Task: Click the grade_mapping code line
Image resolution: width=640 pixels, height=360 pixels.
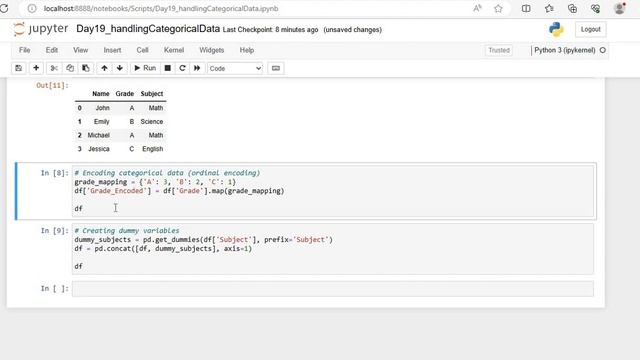Action: coord(155,182)
